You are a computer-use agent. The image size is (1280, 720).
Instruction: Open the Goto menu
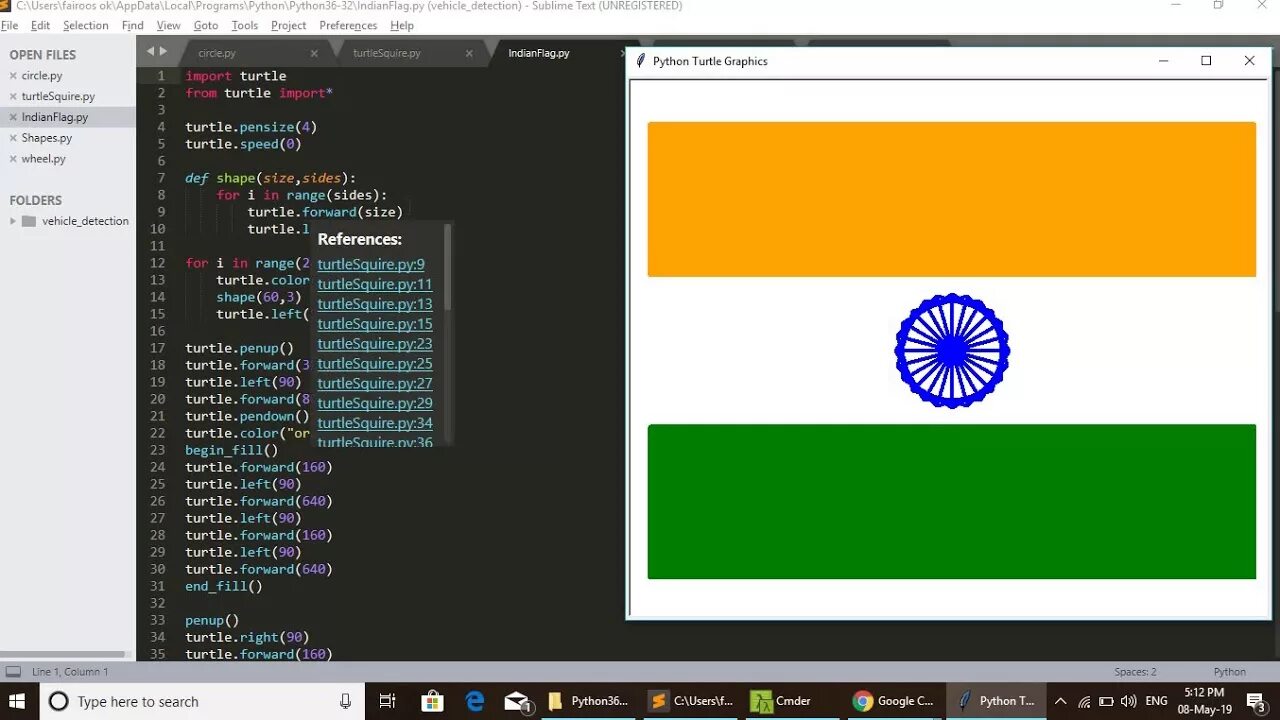[206, 25]
